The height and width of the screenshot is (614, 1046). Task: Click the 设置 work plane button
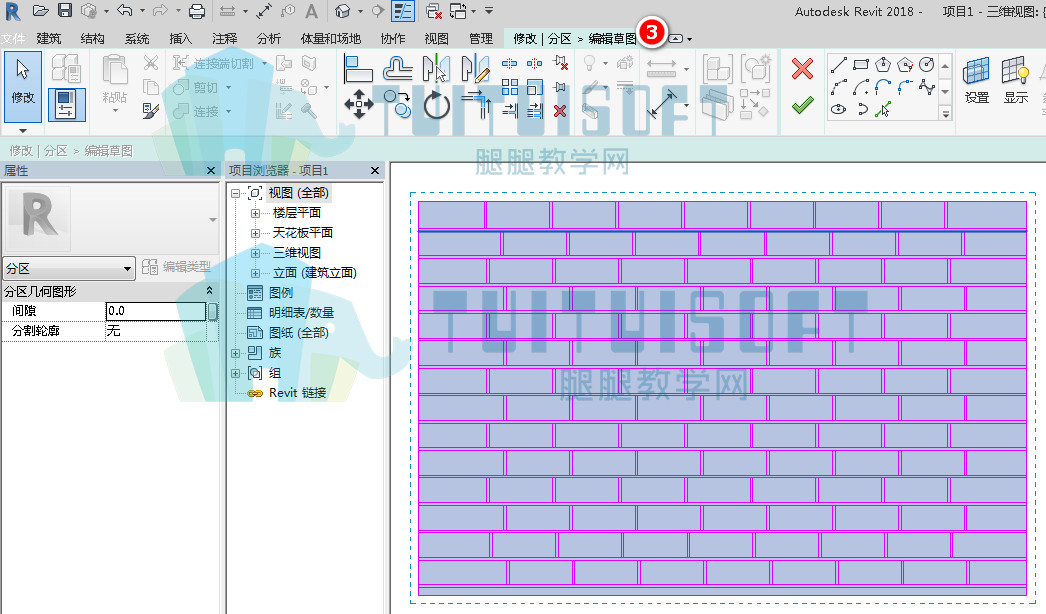977,79
